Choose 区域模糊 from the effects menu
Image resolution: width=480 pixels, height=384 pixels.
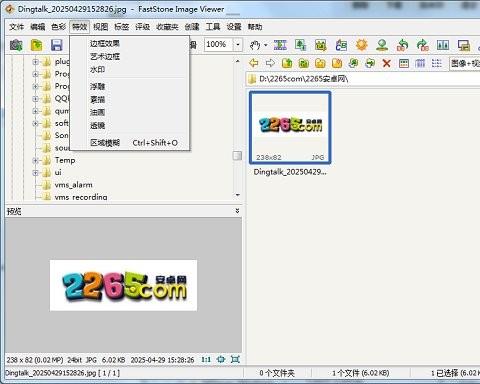[x=105, y=143]
